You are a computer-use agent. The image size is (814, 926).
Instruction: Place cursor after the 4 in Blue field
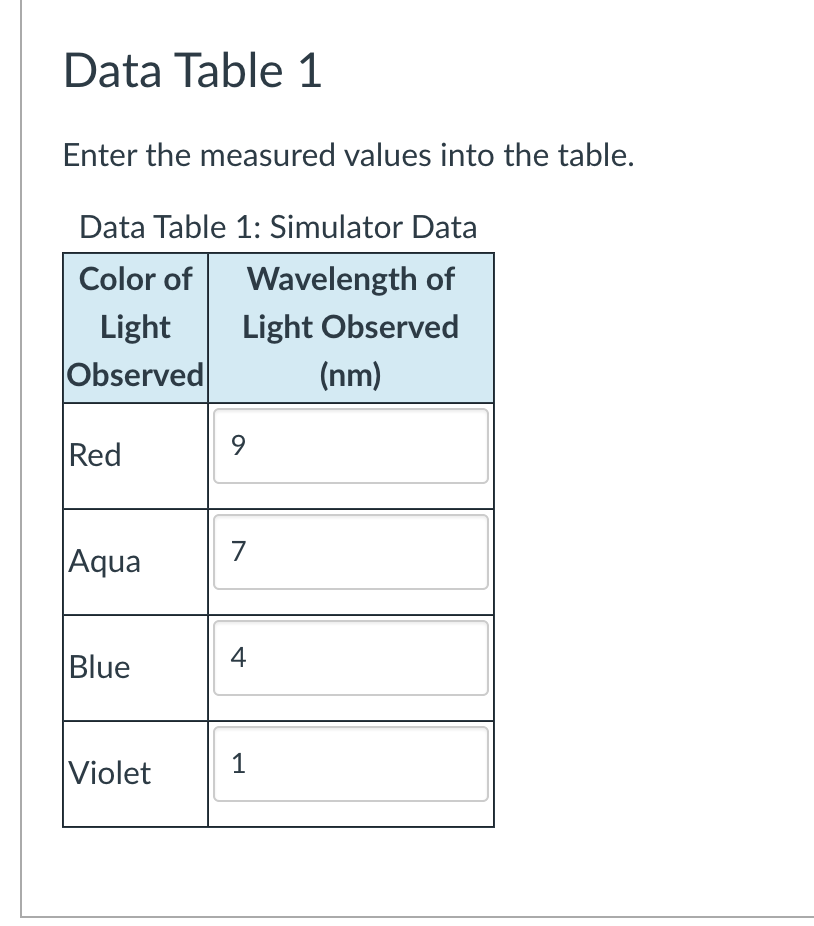248,657
